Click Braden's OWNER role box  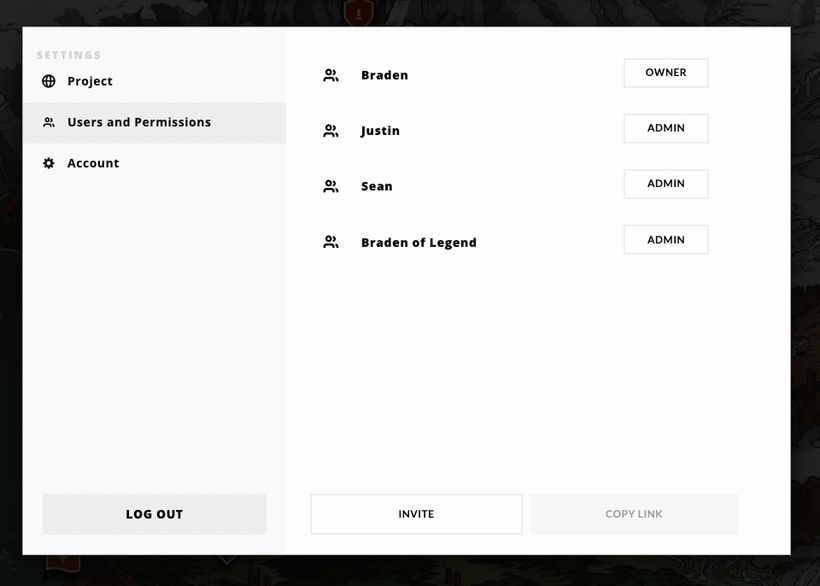(666, 73)
